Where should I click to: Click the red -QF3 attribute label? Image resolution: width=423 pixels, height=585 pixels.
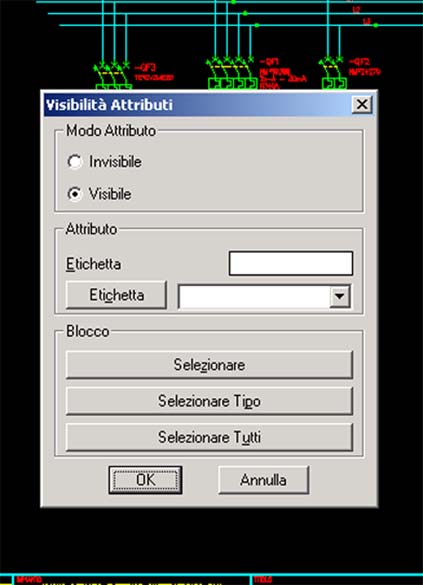[x=145, y=68]
